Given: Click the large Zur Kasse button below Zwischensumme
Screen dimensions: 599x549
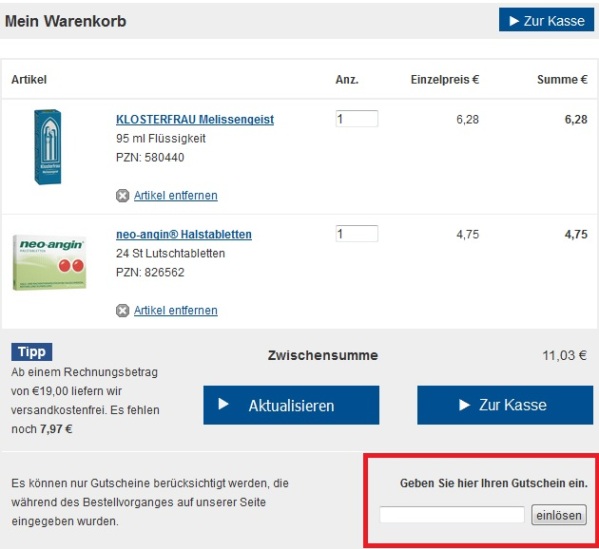Looking at the screenshot, I should [505, 405].
